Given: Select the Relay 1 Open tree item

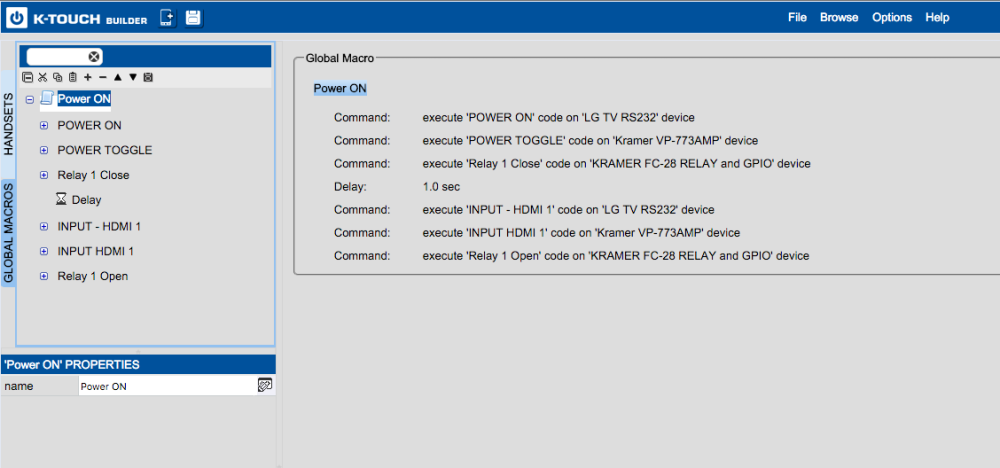Looking at the screenshot, I should (x=92, y=276).
